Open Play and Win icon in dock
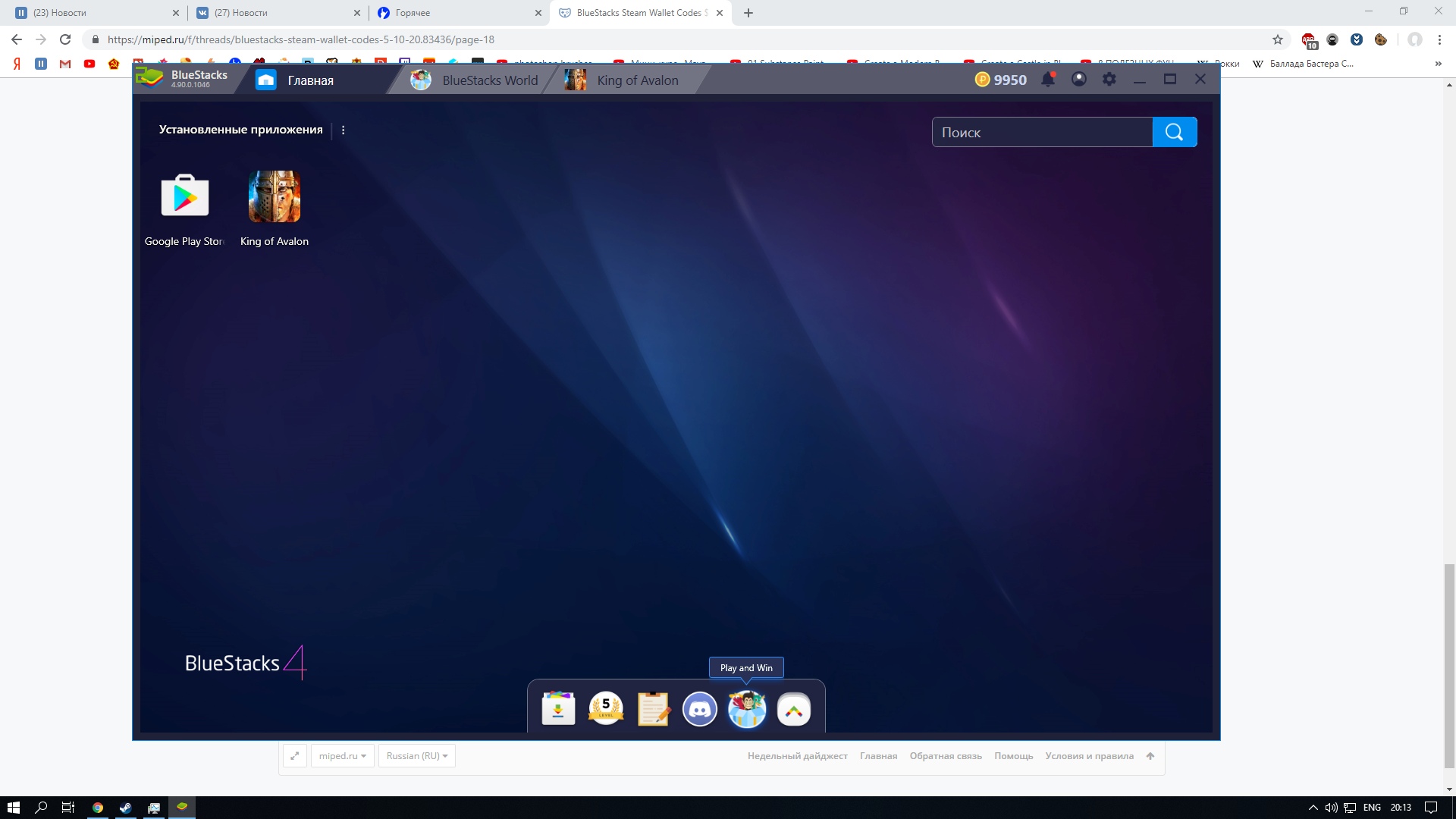This screenshot has height=819, width=1456. pos(747,709)
